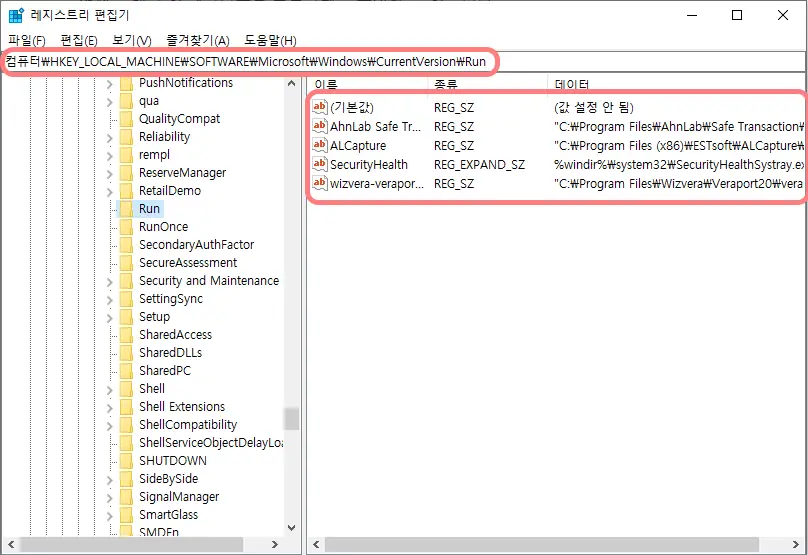Click the registry path address bar
Image resolution: width=808 pixels, height=555 pixels.
click(x=404, y=62)
